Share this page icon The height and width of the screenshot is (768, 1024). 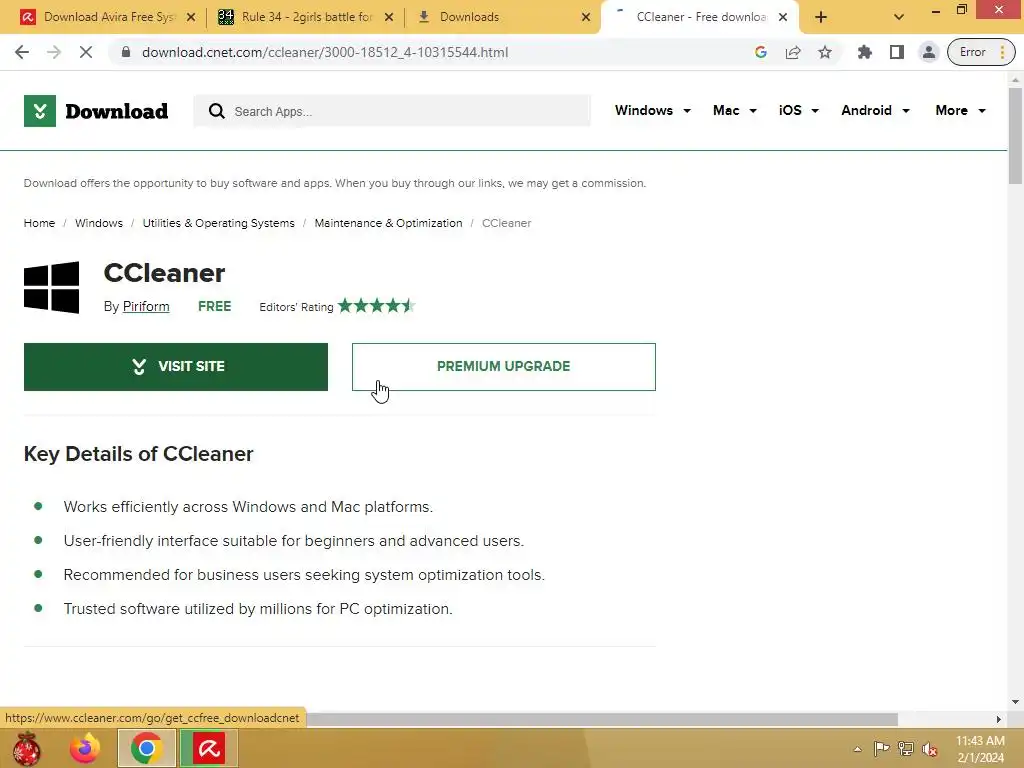pyautogui.click(x=793, y=52)
